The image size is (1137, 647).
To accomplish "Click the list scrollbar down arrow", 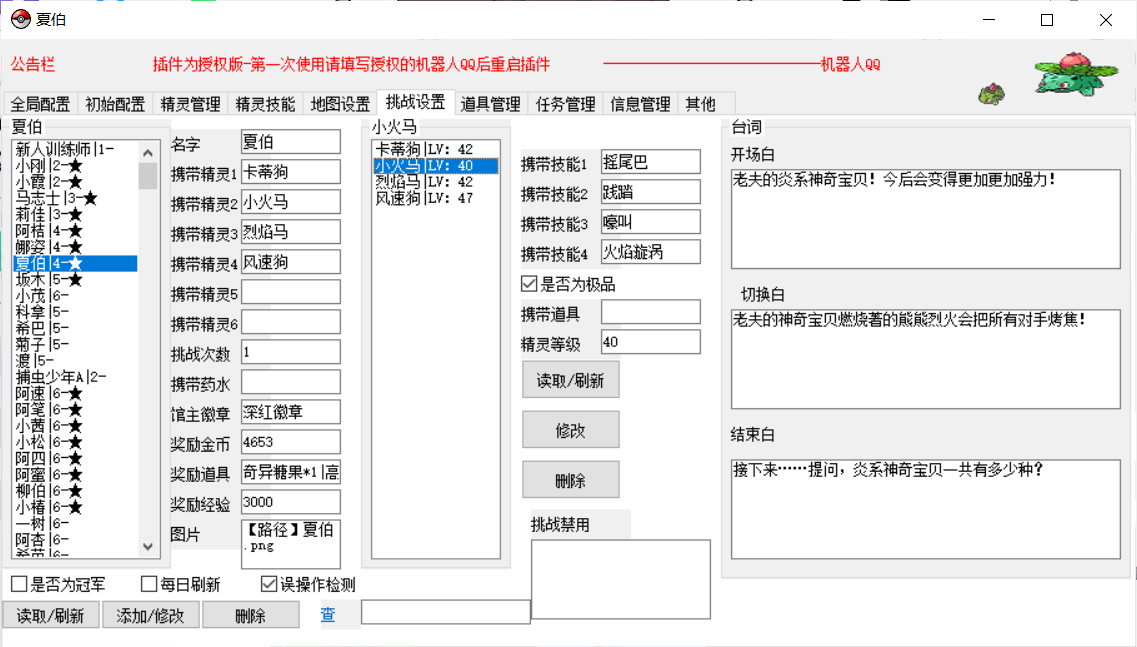I will (148, 546).
